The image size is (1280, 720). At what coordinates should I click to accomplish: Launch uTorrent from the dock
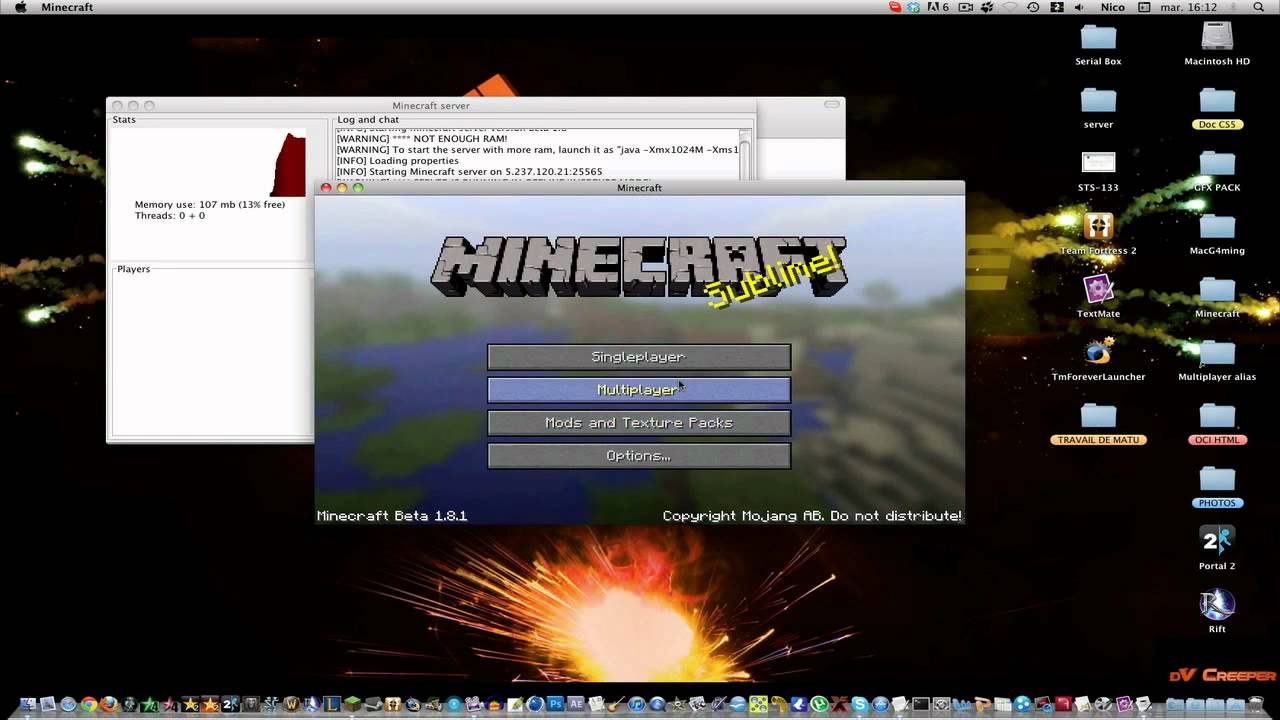tap(818, 704)
